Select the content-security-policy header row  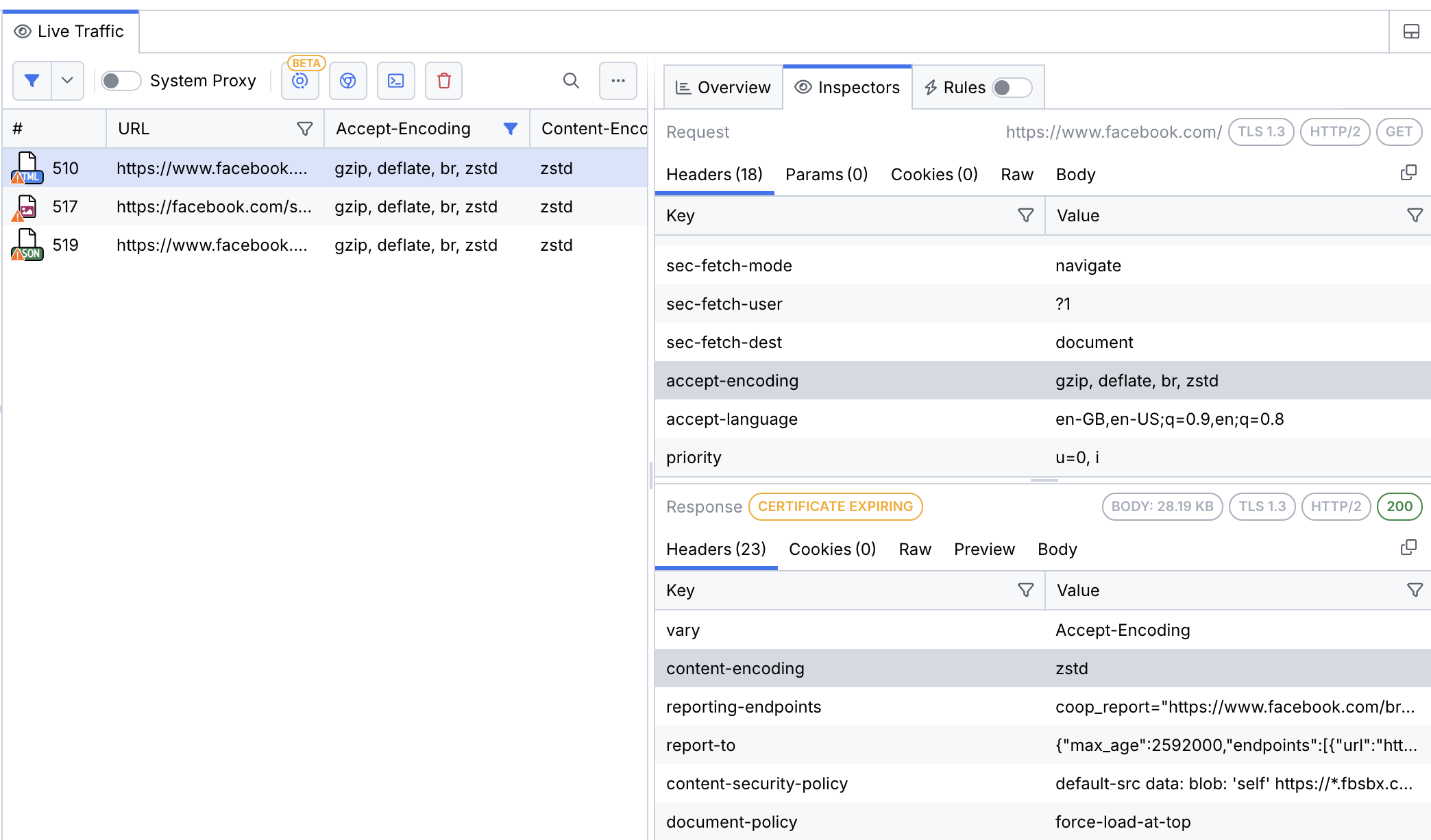click(1042, 783)
